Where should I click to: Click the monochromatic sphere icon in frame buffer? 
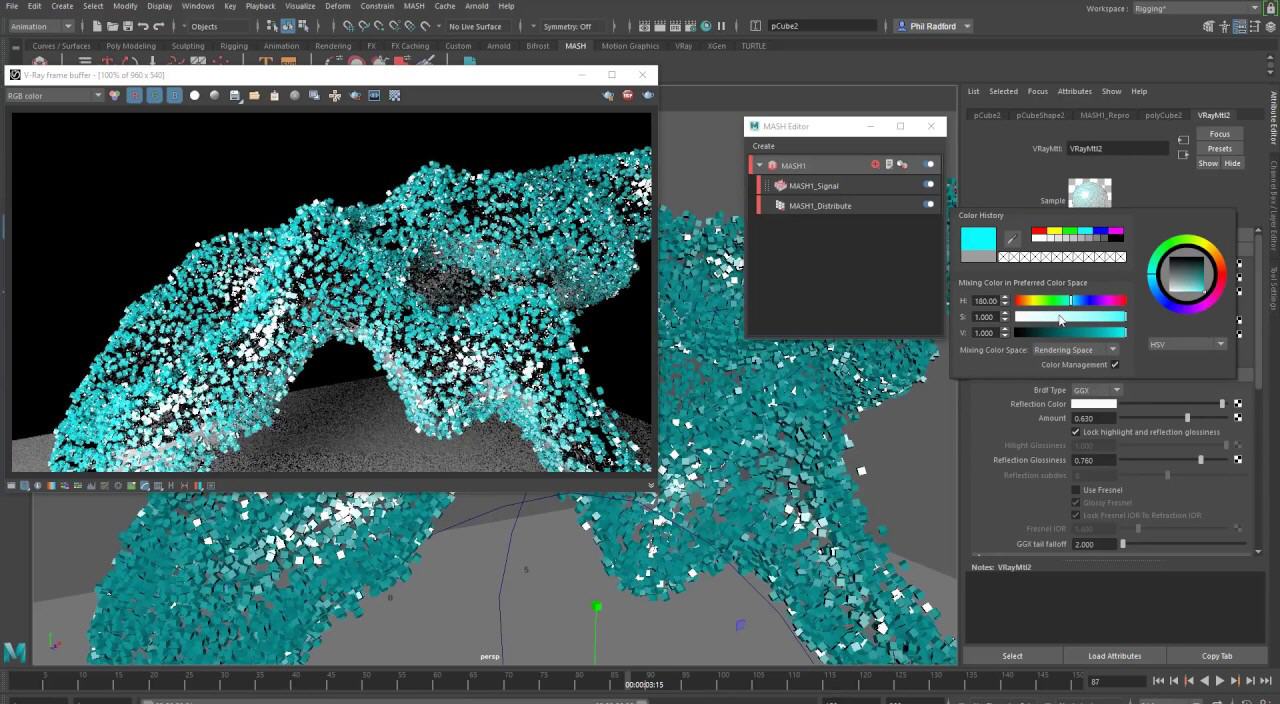214,95
